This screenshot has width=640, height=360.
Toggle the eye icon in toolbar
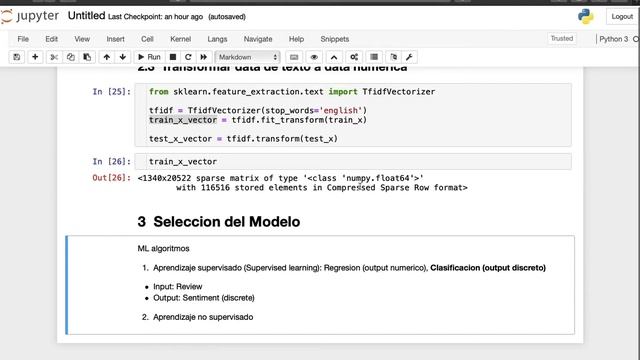pyautogui.click(x=314, y=57)
